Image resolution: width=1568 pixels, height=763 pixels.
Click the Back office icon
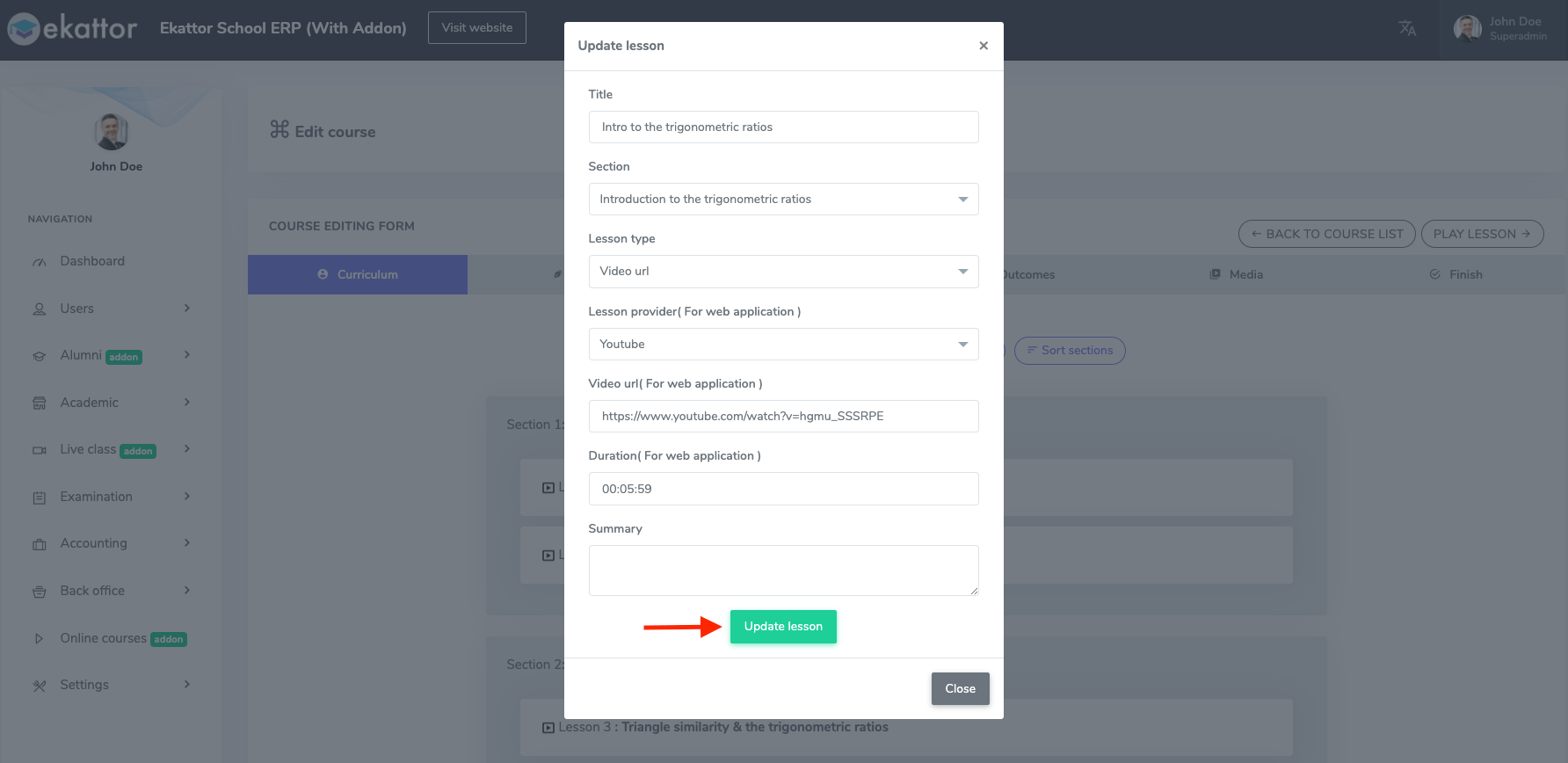pyautogui.click(x=39, y=590)
